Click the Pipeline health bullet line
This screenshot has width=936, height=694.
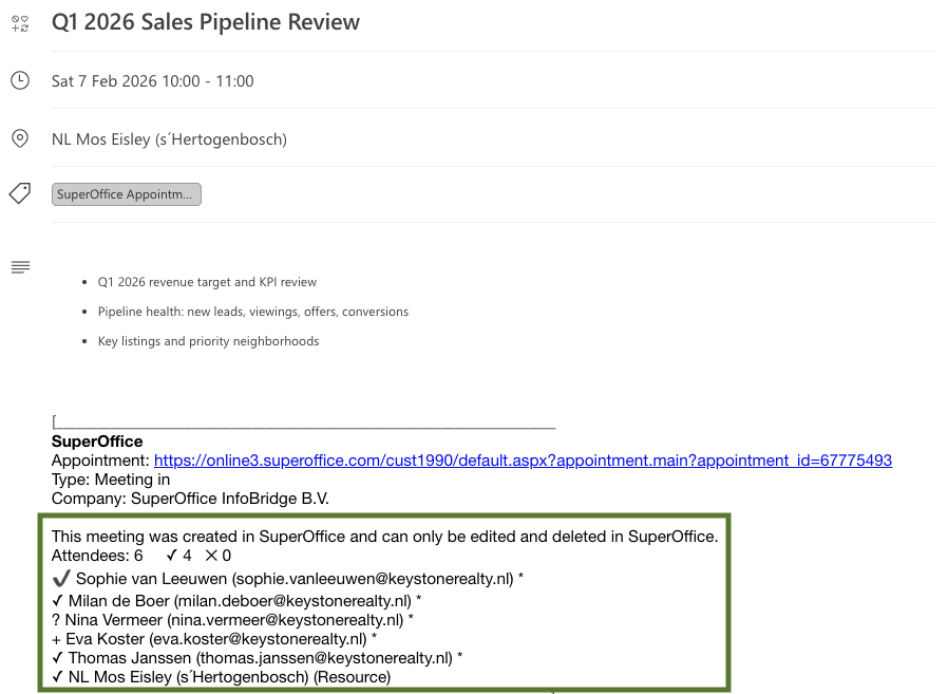coord(253,312)
